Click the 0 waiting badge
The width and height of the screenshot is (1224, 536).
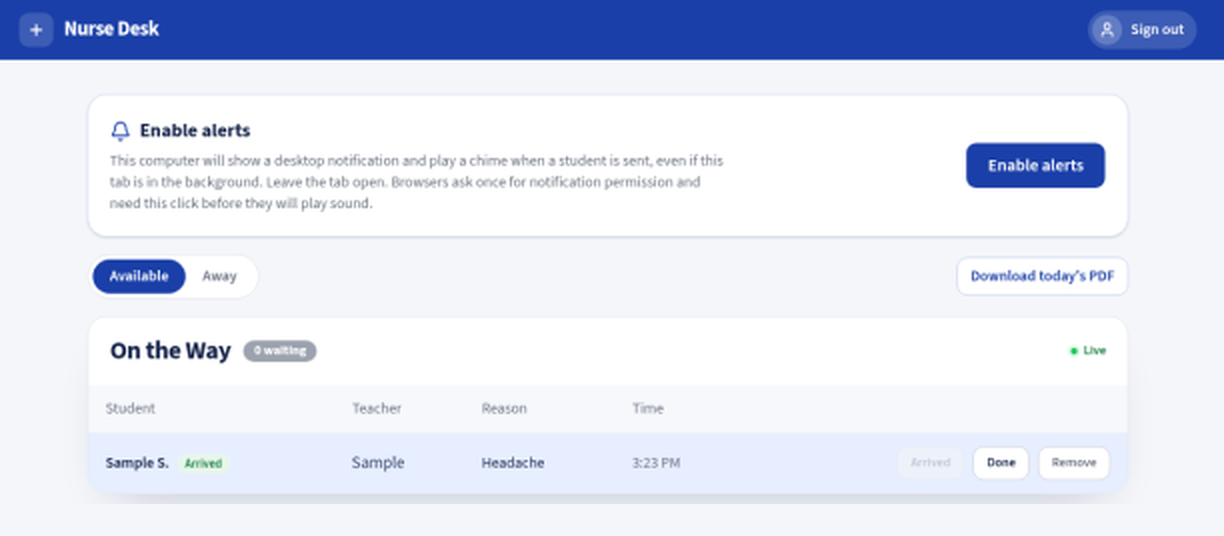pyautogui.click(x=280, y=351)
